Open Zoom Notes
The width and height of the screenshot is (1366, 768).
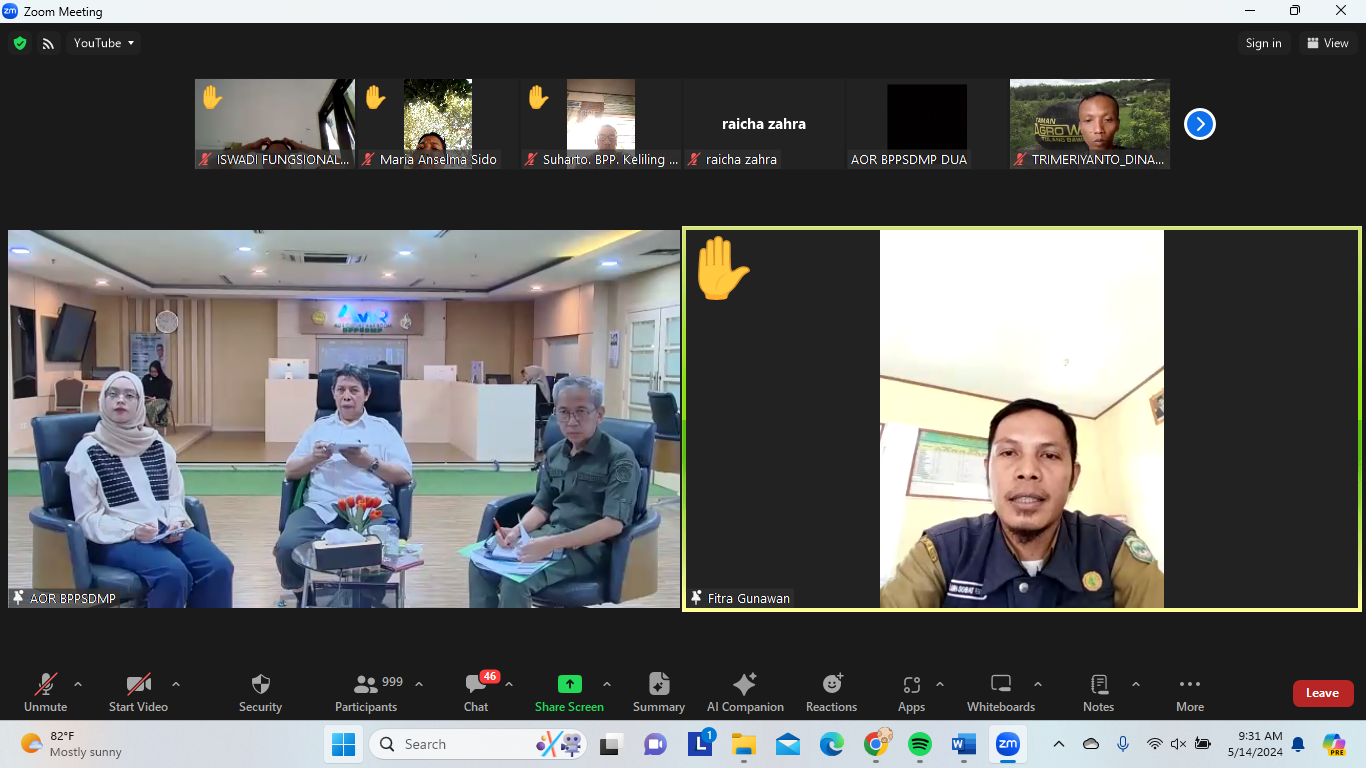pos(1097,690)
